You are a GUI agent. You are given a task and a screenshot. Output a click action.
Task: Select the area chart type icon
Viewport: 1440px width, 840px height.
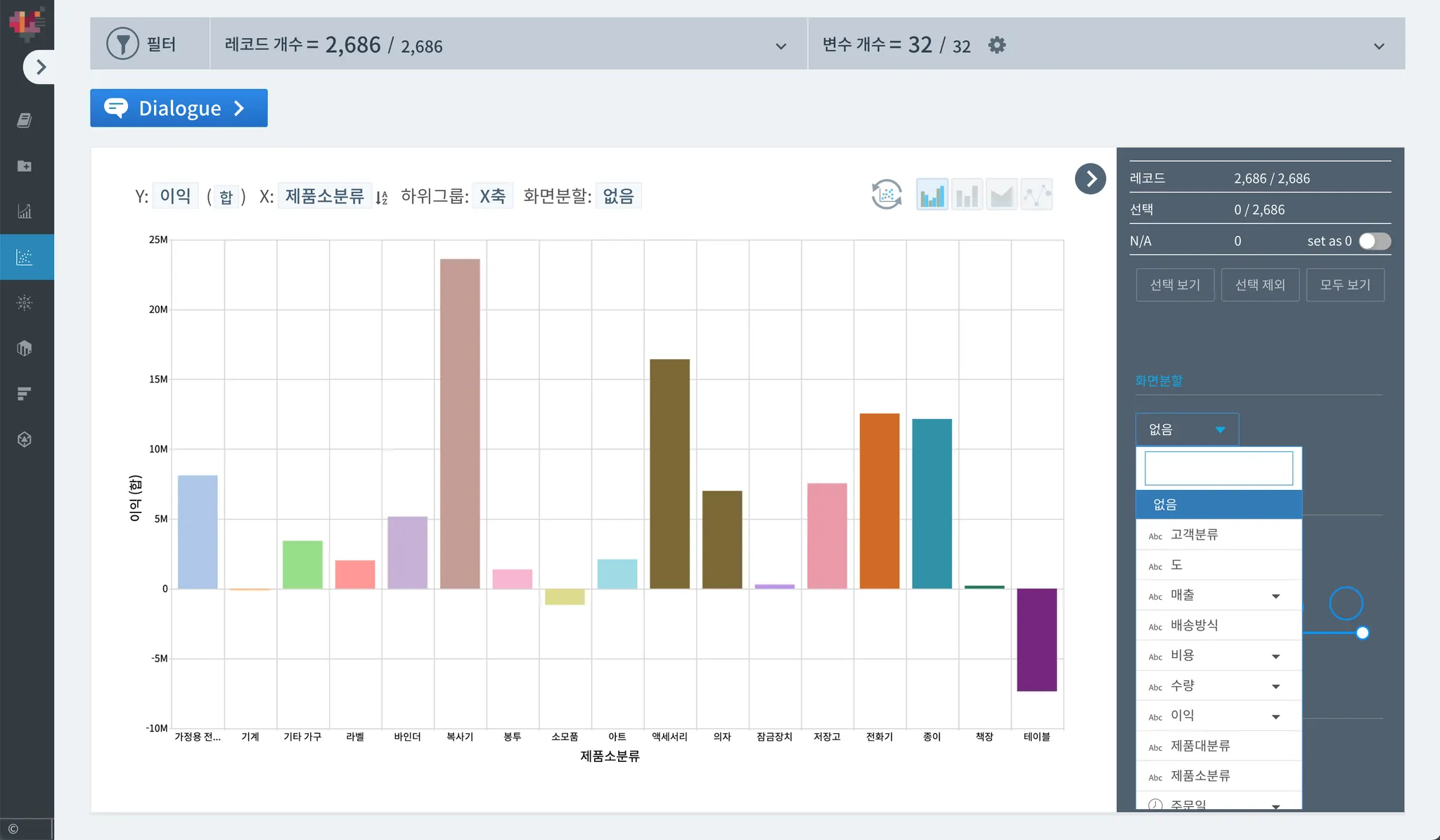[1001, 195]
